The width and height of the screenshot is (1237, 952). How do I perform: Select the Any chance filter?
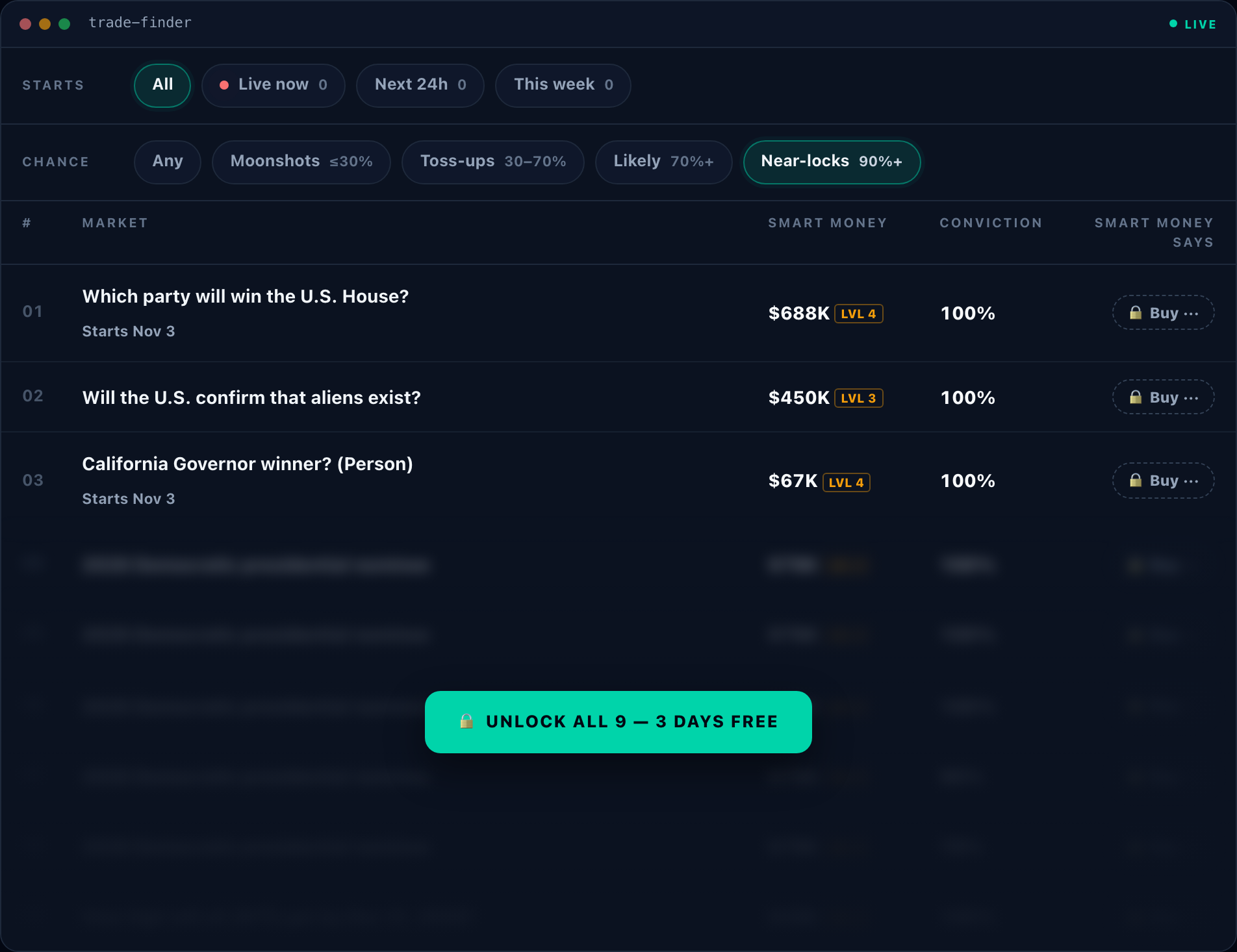[x=168, y=162]
